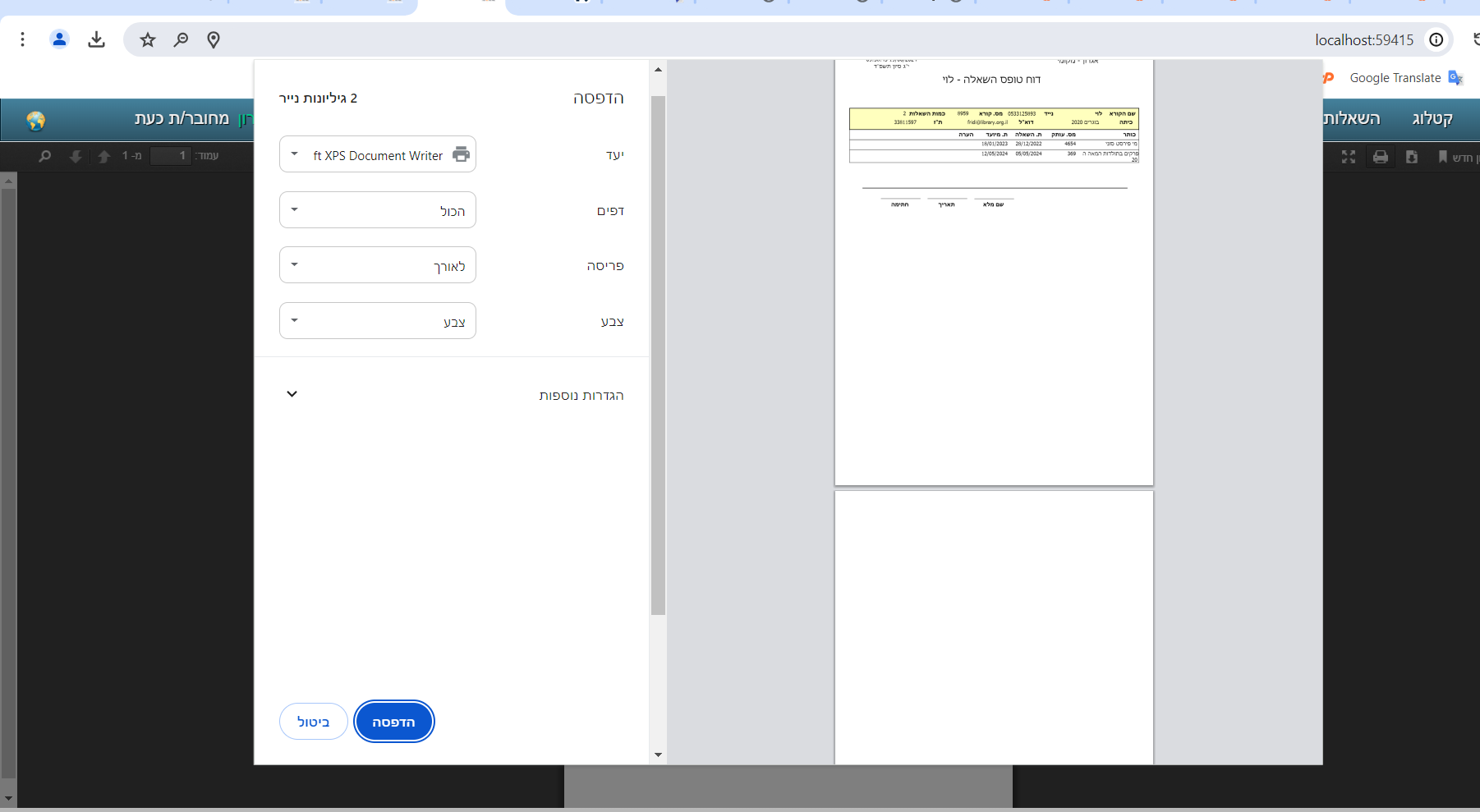Click the print settings scrollbar down arrow
The image size is (1480, 812).
pos(658,755)
